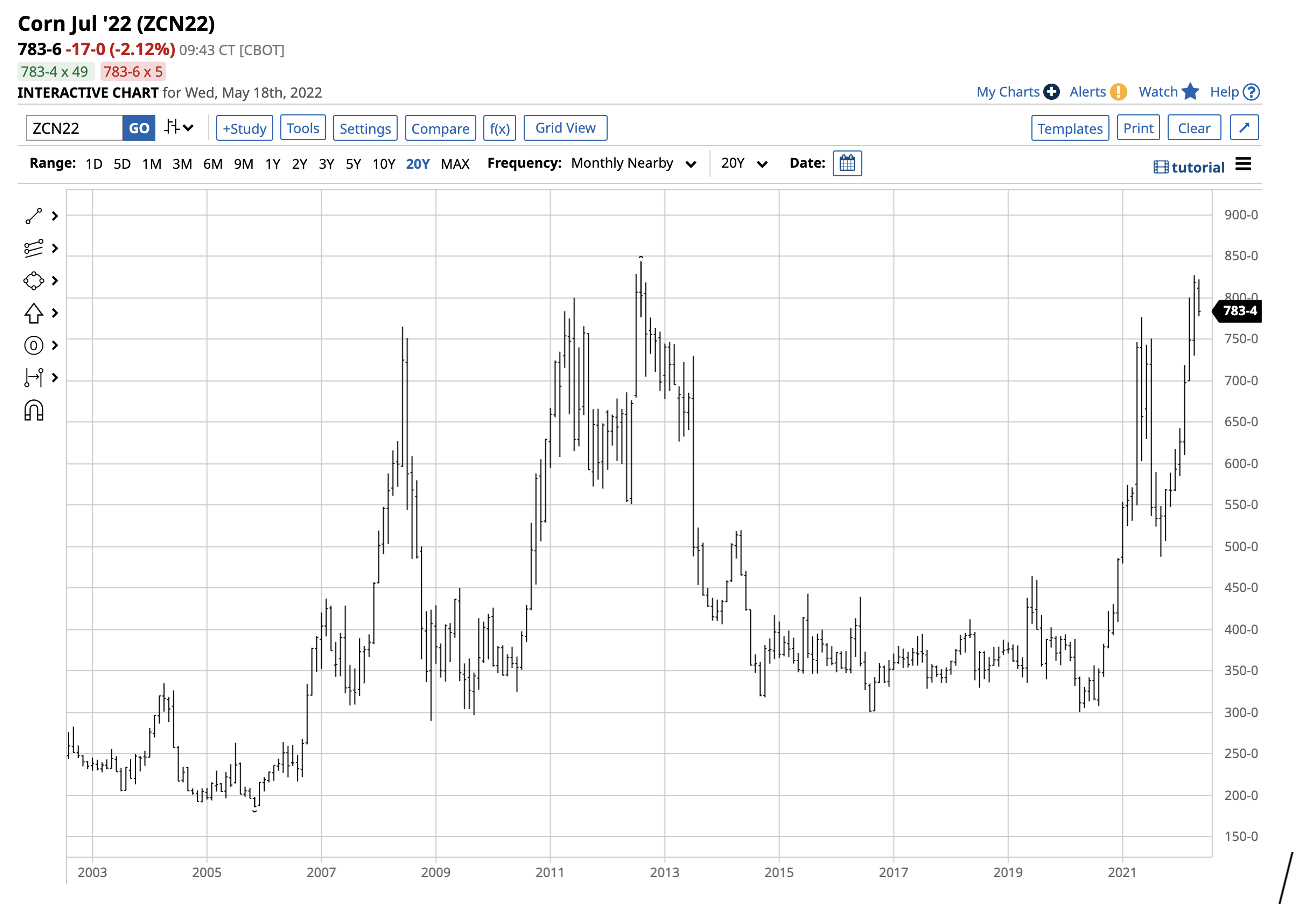1298x910 pixels.
Task: Select the 3Y range
Action: tap(326, 164)
